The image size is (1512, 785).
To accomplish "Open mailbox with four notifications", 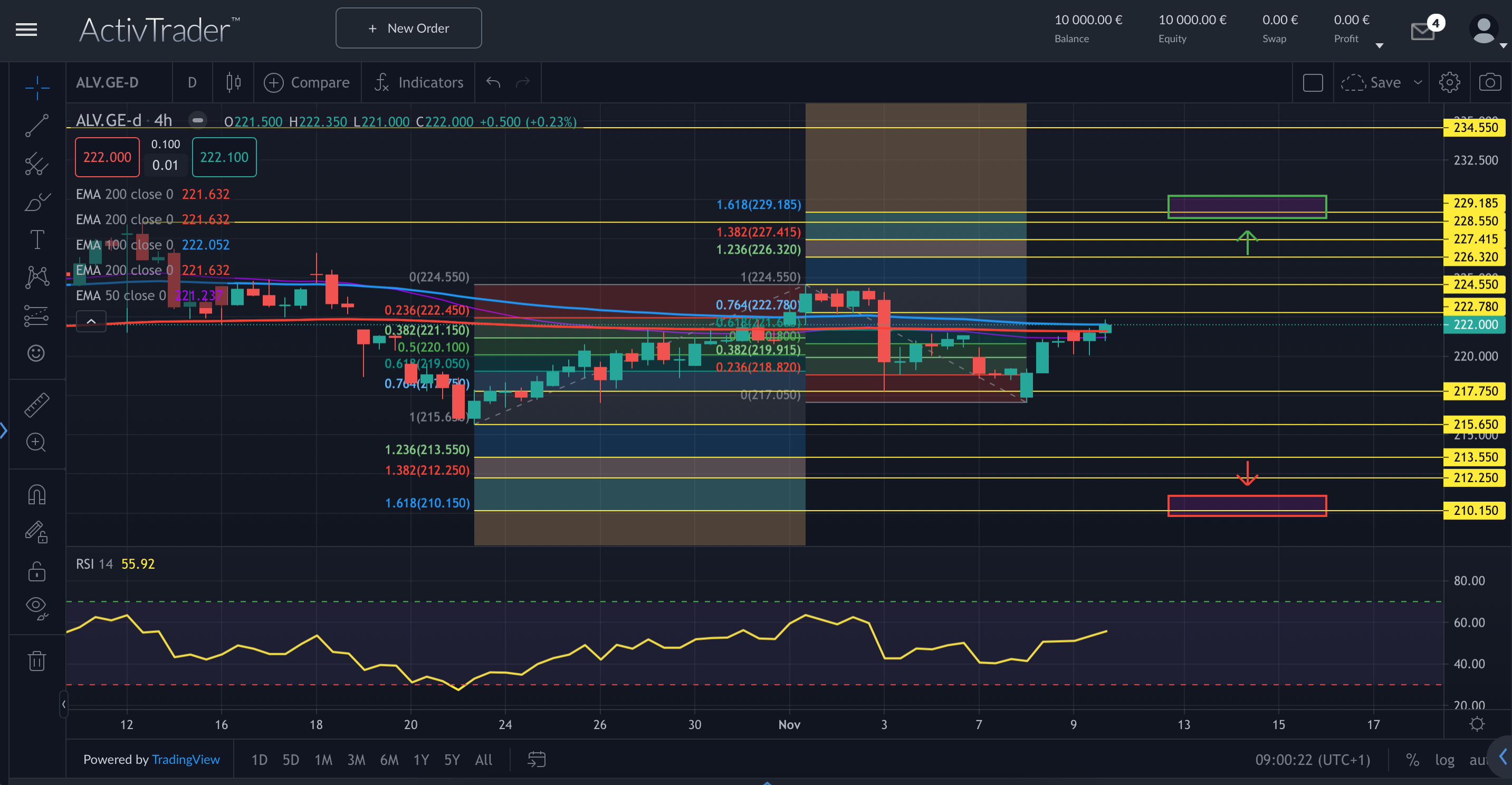I will (x=1423, y=31).
